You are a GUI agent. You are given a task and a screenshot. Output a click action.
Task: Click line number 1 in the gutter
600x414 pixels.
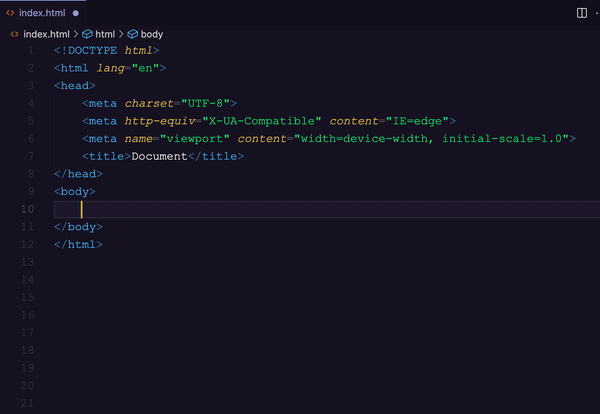(x=31, y=51)
